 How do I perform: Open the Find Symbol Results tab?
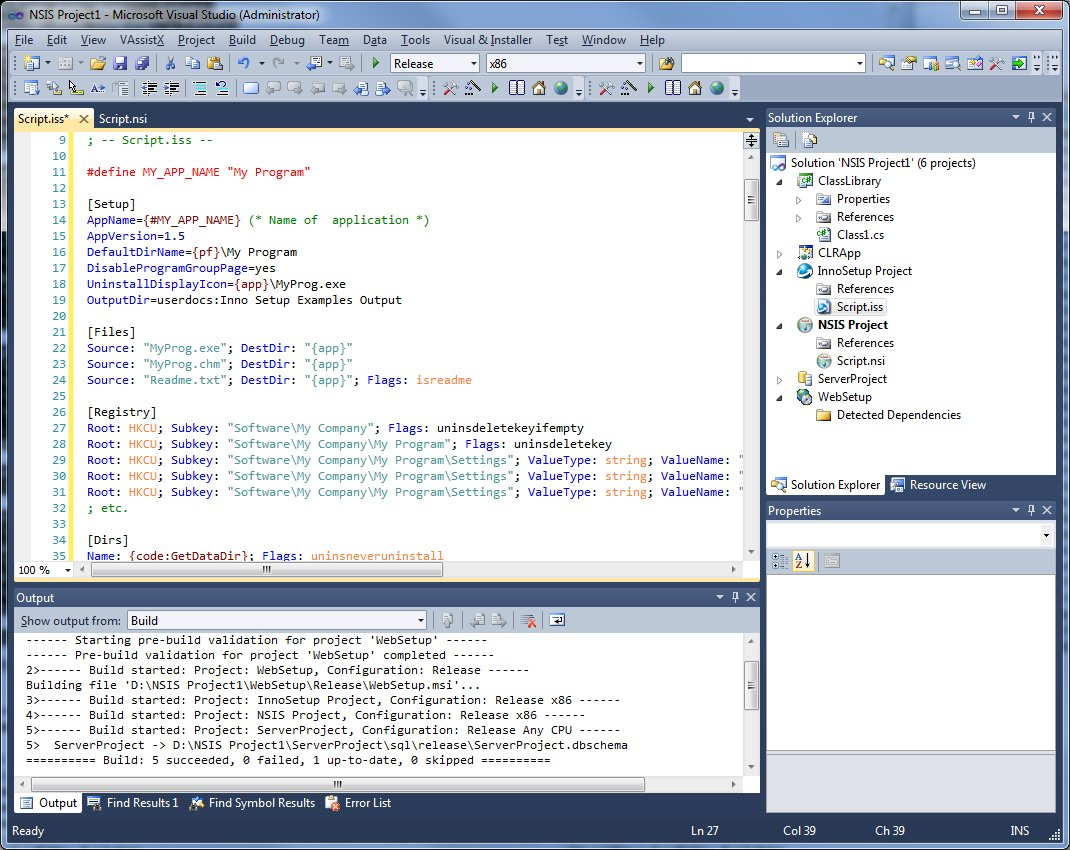252,802
